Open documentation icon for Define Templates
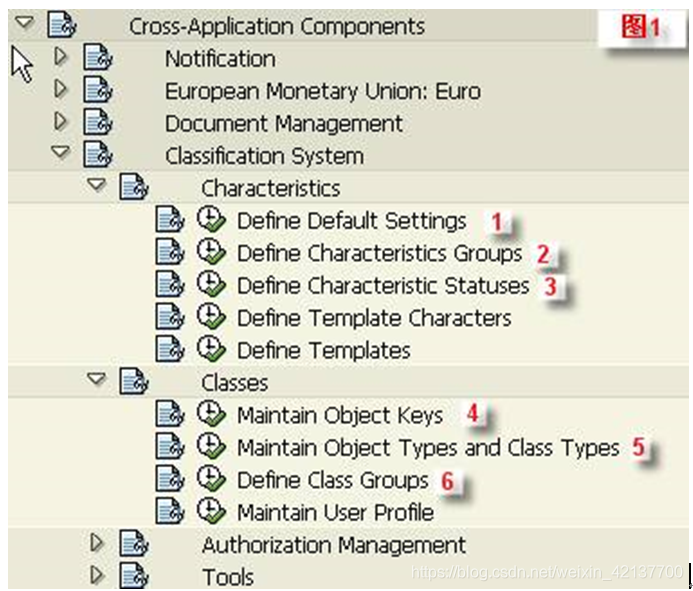The width and height of the screenshot is (693, 591). coord(170,348)
